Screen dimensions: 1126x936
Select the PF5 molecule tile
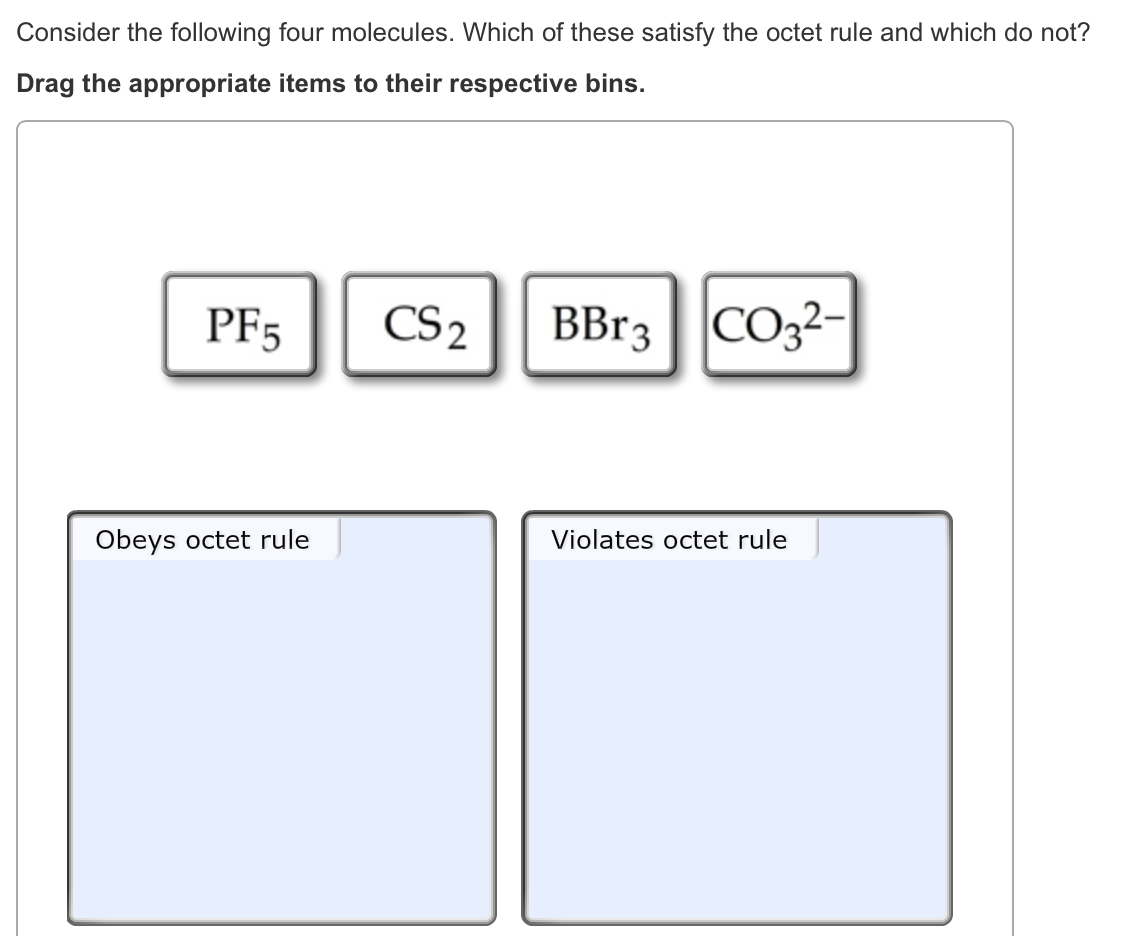click(x=240, y=324)
